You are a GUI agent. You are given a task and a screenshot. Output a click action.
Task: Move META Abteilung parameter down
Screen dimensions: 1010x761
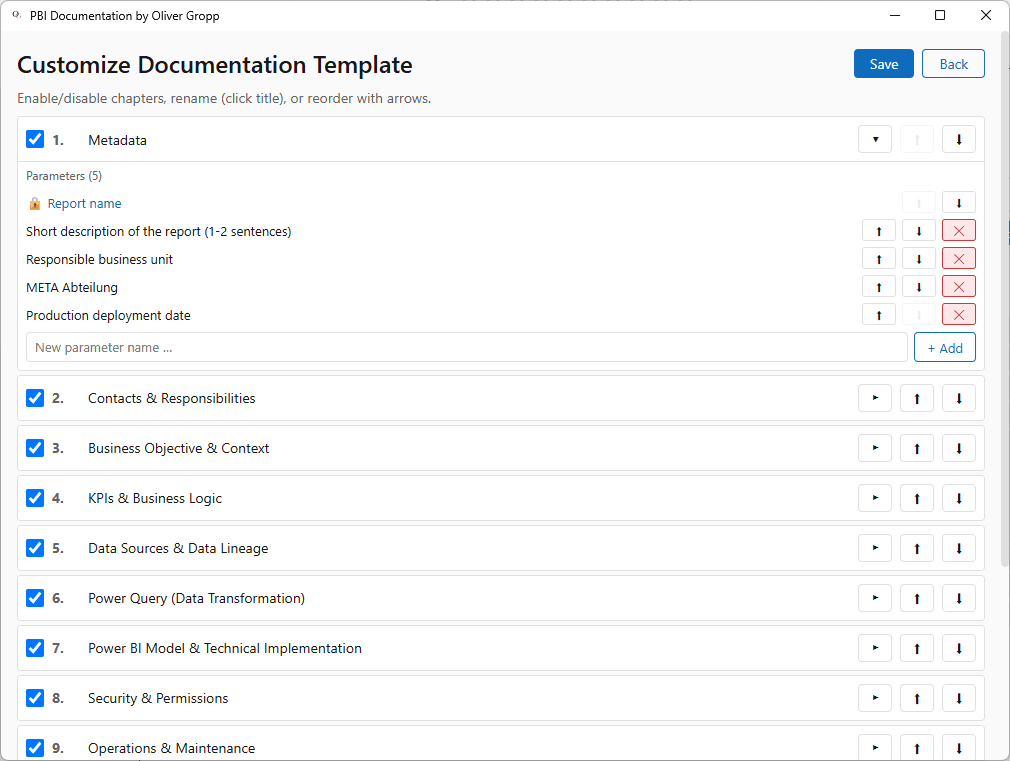tap(919, 287)
